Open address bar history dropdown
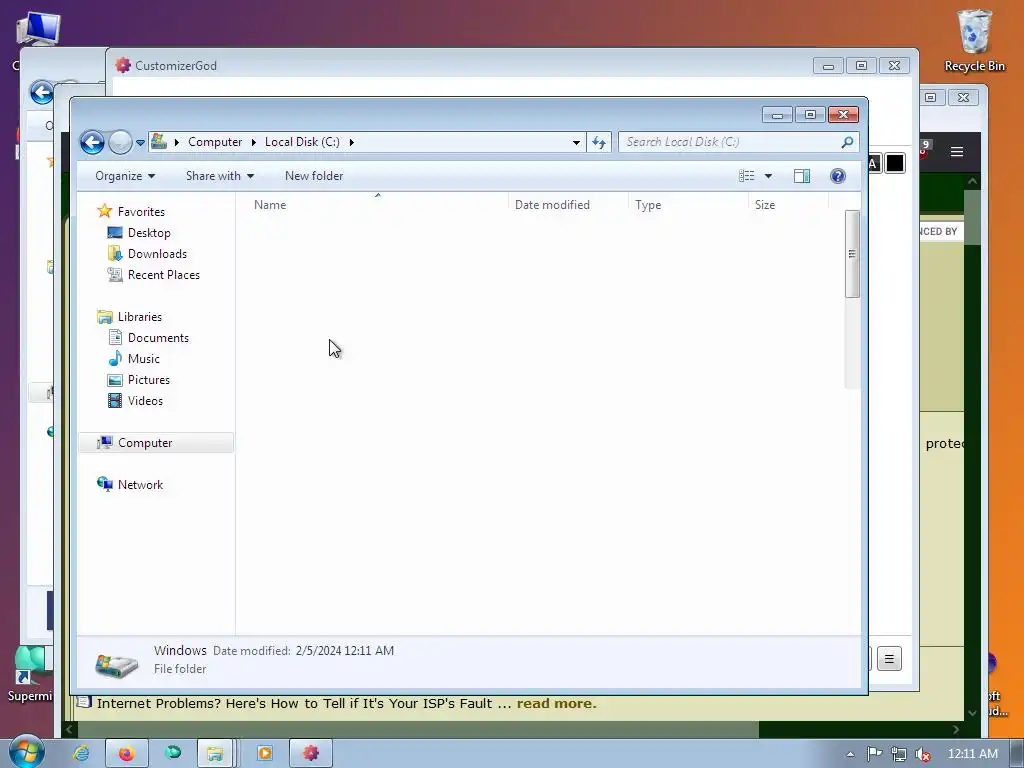Image resolution: width=1024 pixels, height=768 pixels. tap(576, 142)
